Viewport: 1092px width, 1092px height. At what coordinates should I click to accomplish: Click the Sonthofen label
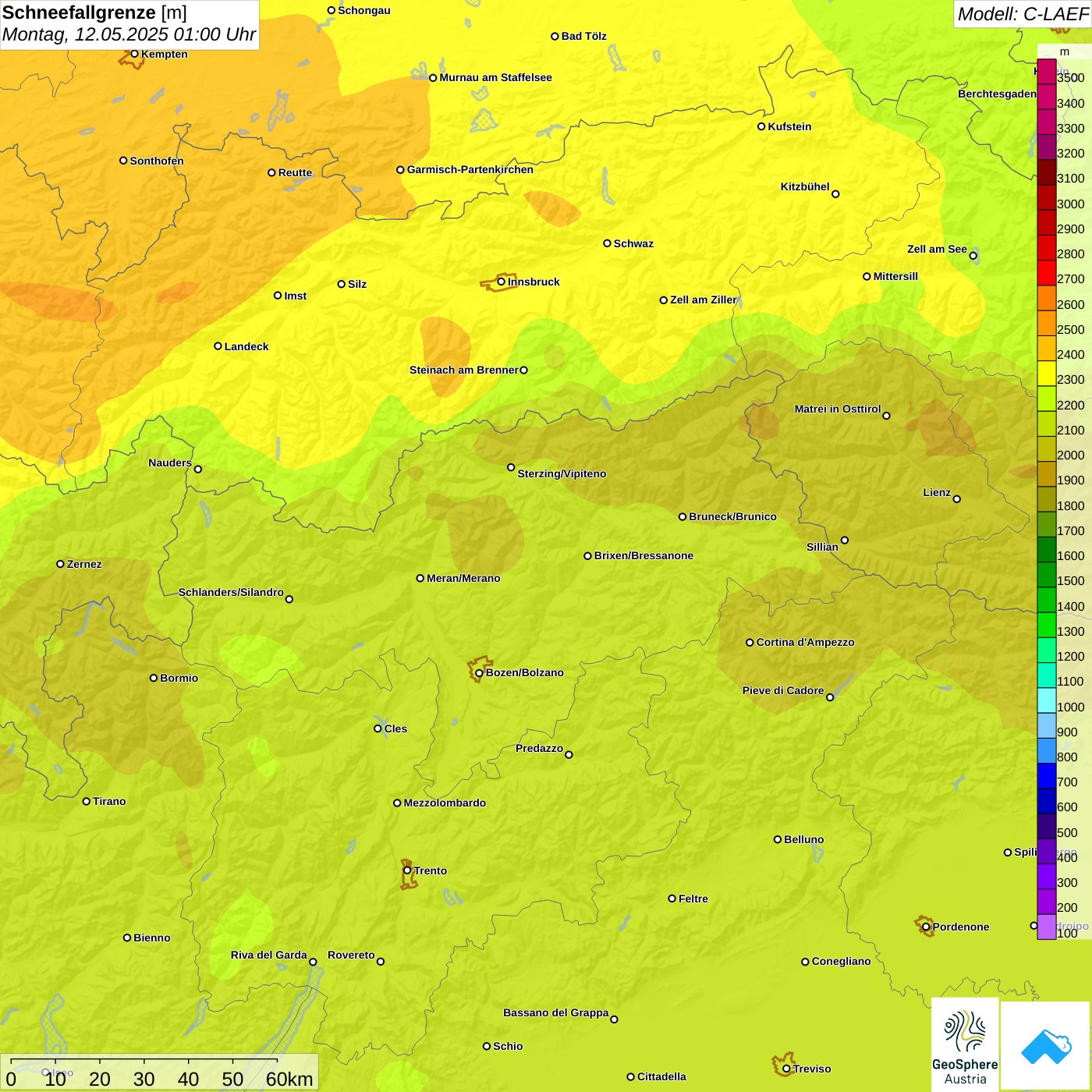[x=157, y=161]
